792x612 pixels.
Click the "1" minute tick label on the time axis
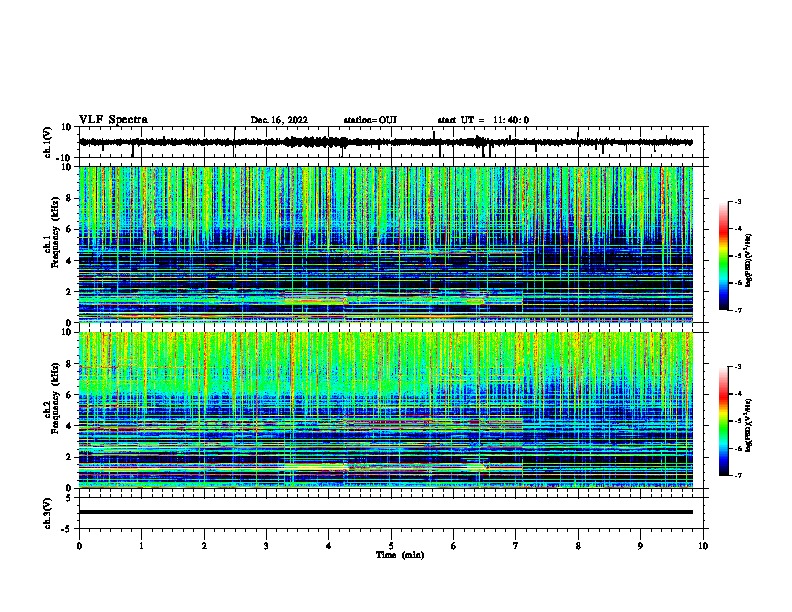point(141,546)
